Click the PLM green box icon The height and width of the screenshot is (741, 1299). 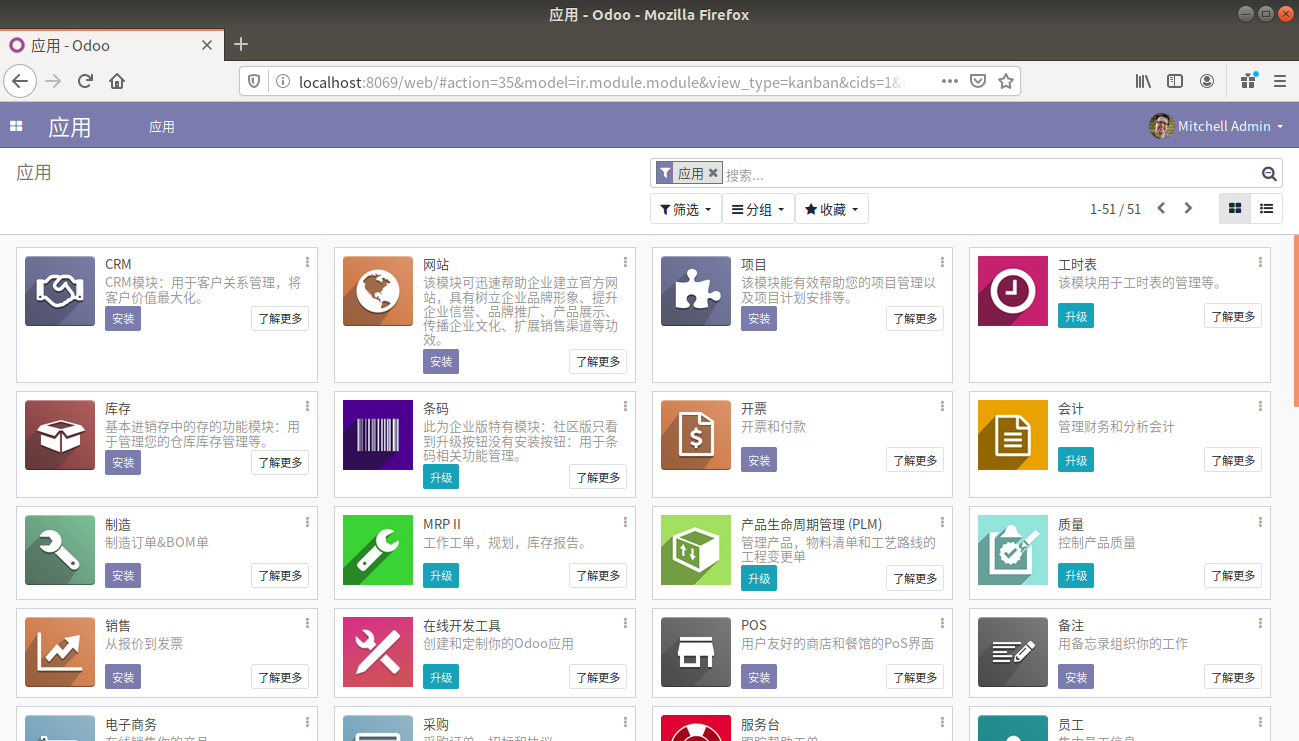click(x=696, y=550)
